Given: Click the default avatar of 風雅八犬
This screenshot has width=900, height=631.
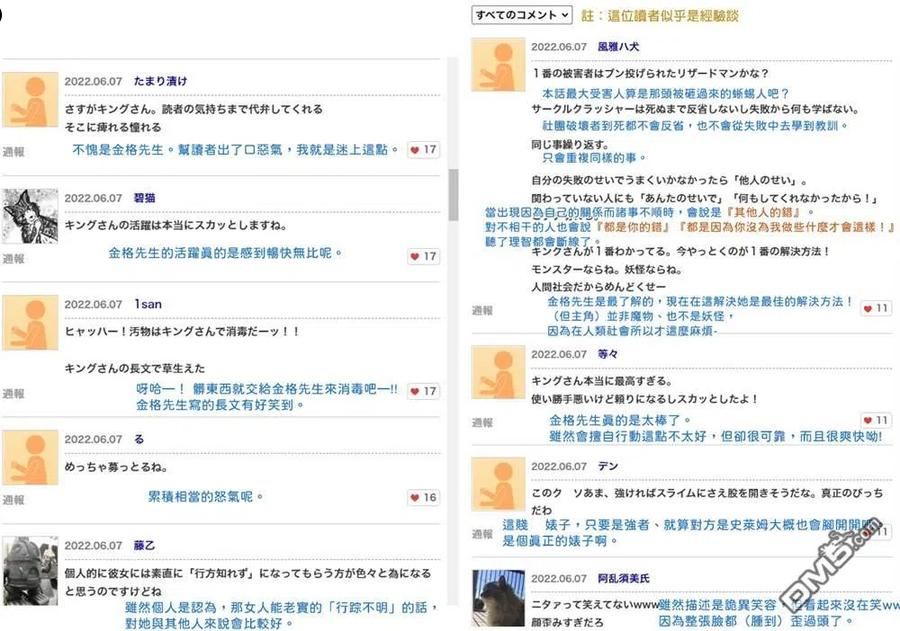Looking at the screenshot, I should [498, 65].
